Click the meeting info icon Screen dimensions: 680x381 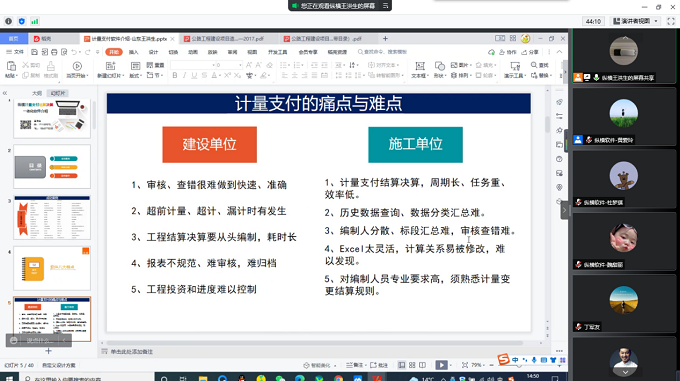pos(8,21)
